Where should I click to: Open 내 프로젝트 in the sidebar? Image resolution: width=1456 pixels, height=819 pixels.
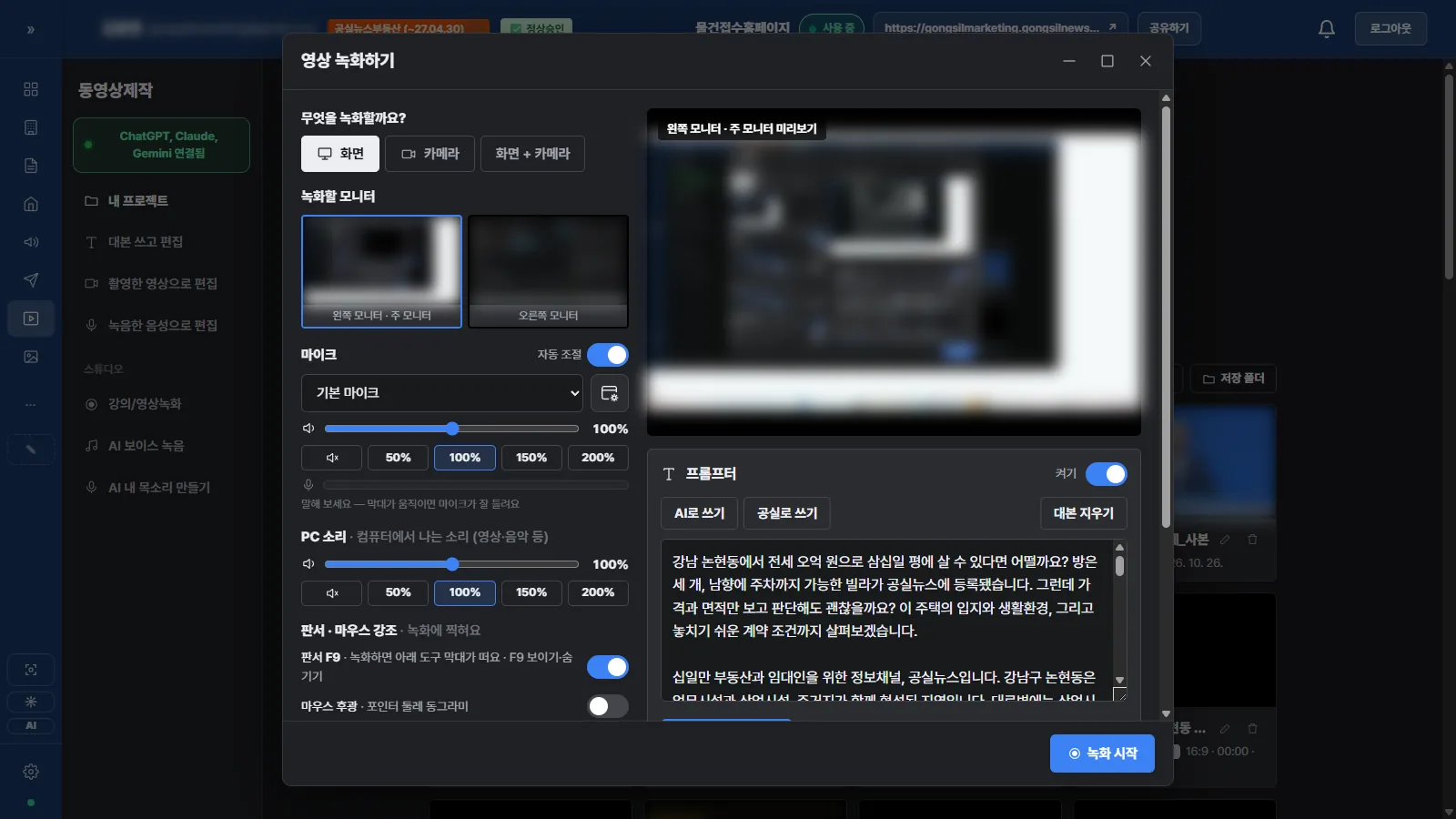[x=138, y=200]
